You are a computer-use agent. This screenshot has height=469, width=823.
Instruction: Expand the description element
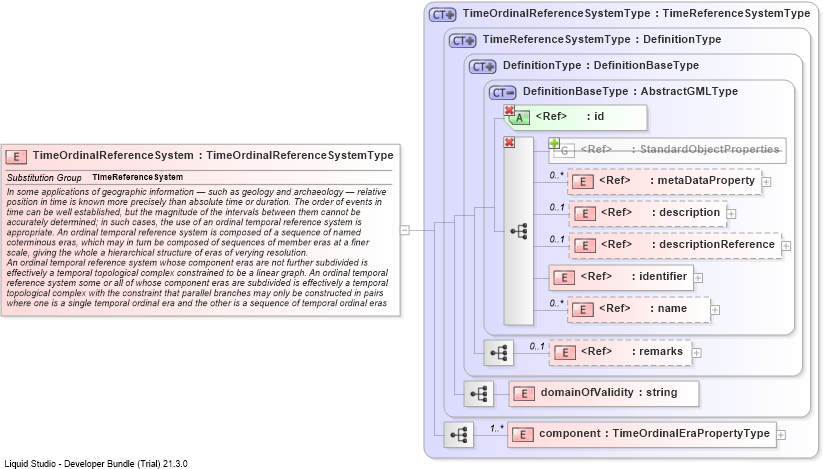[731, 214]
